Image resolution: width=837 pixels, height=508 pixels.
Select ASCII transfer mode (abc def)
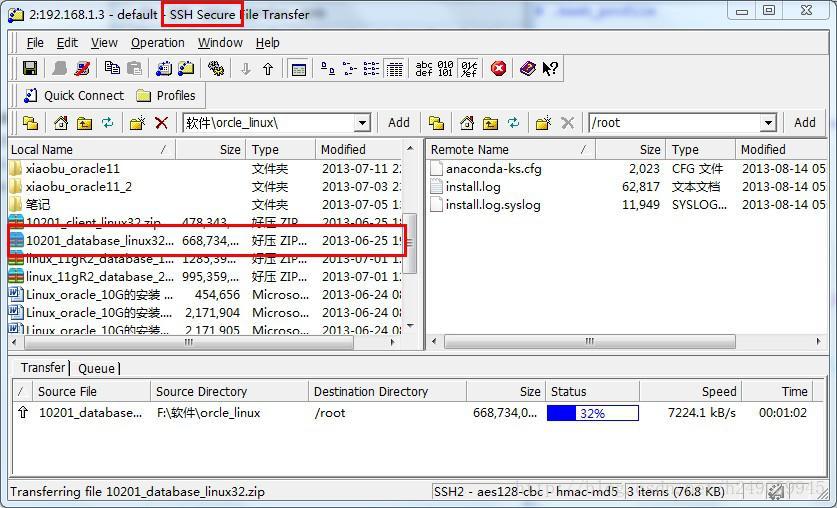424,68
